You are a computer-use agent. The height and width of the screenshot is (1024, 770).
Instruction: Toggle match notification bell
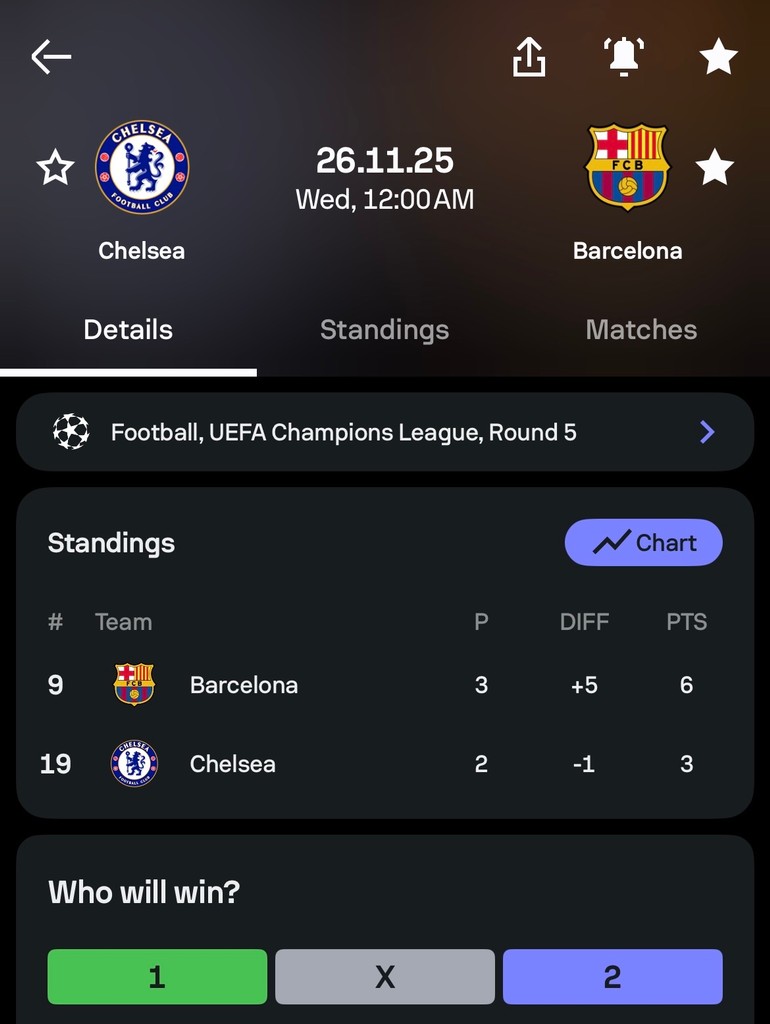[x=624, y=57]
